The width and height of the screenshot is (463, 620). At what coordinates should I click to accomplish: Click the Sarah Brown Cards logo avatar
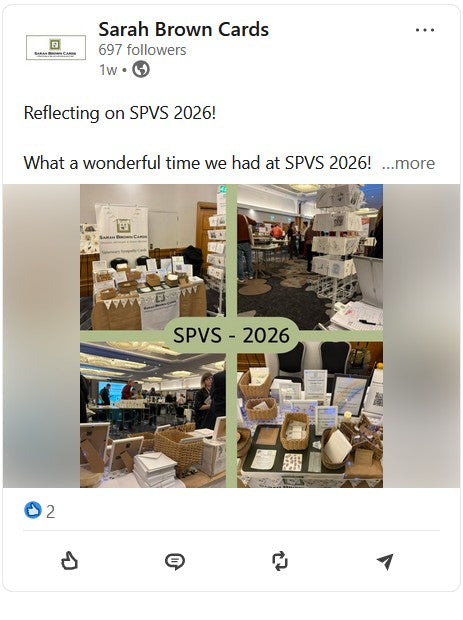click(56, 47)
